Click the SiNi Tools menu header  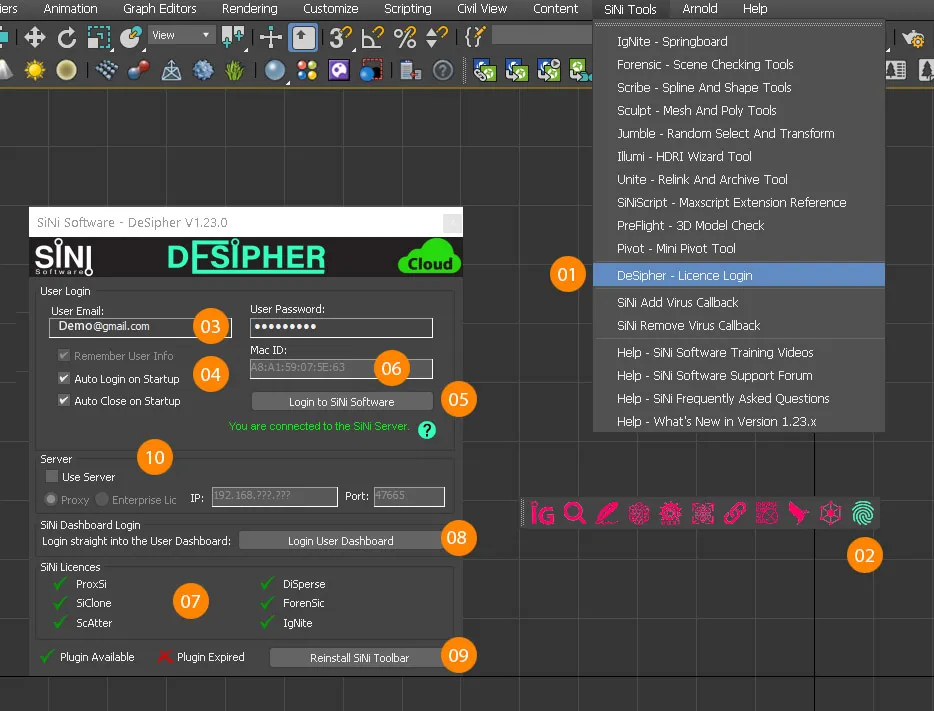(x=630, y=10)
